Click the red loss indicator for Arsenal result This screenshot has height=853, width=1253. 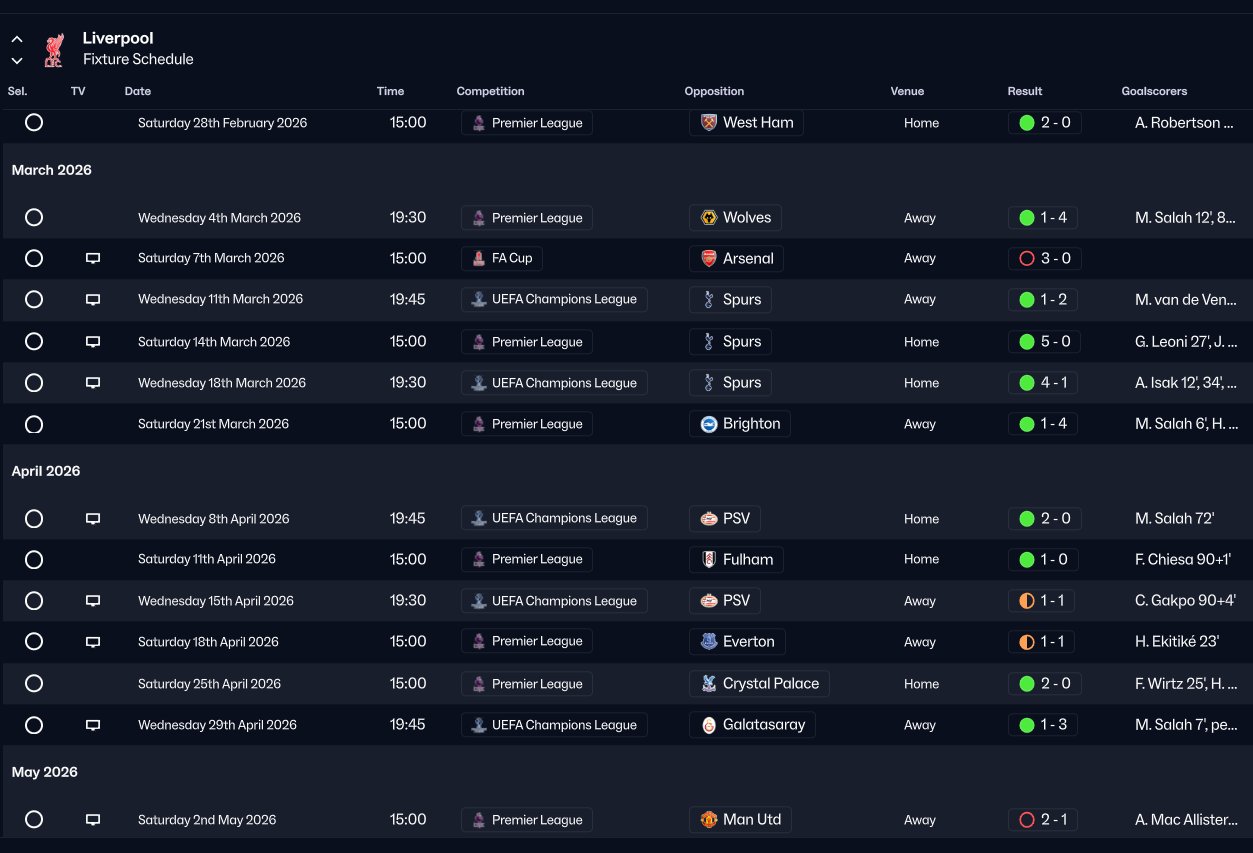tap(1026, 258)
